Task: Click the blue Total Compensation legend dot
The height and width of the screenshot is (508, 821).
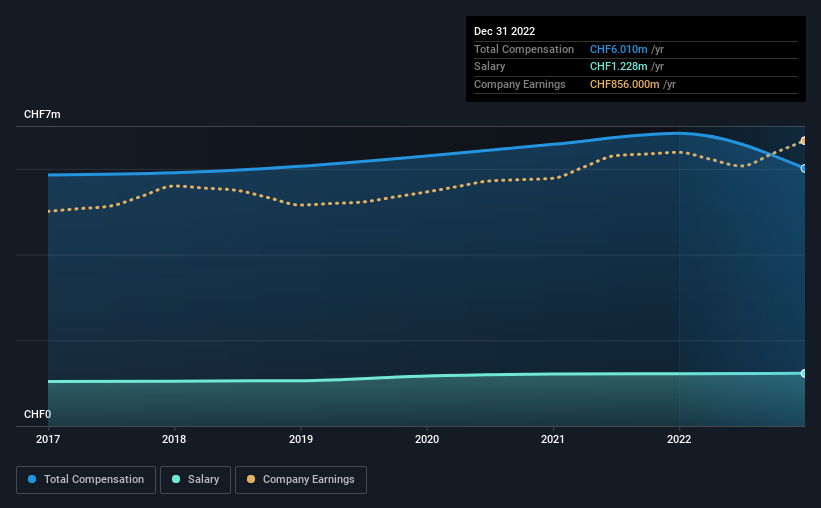Action: [32, 479]
